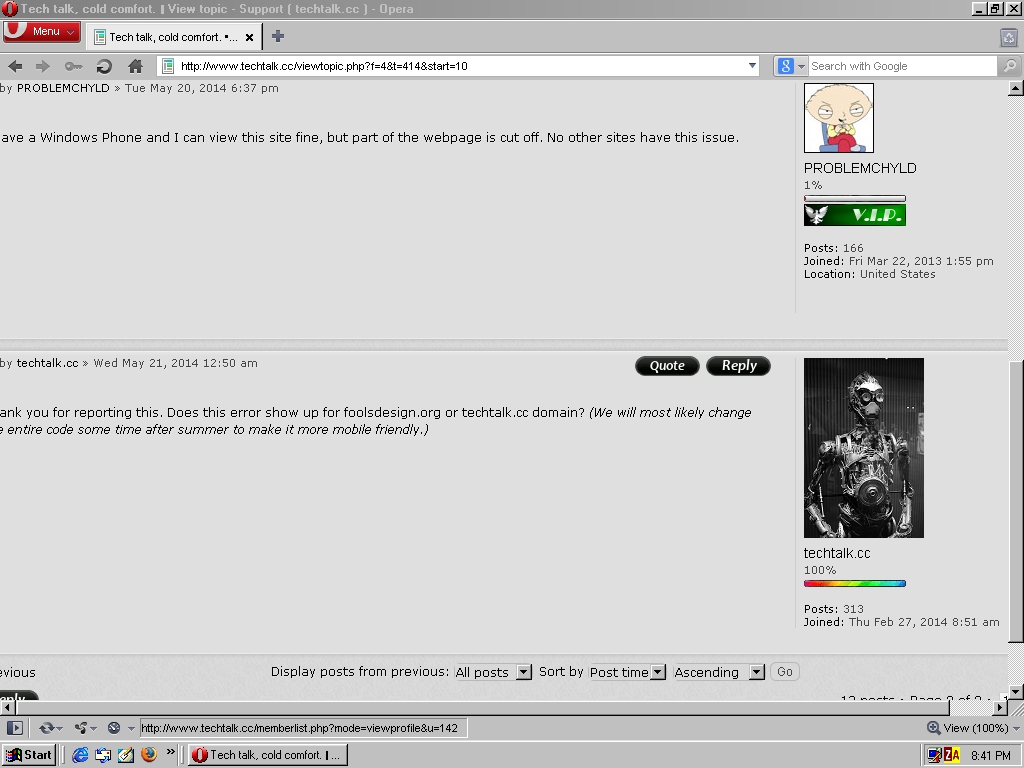This screenshot has width=1024, height=768.
Task: Click the search magnifier icon
Action: [x=1009, y=66]
